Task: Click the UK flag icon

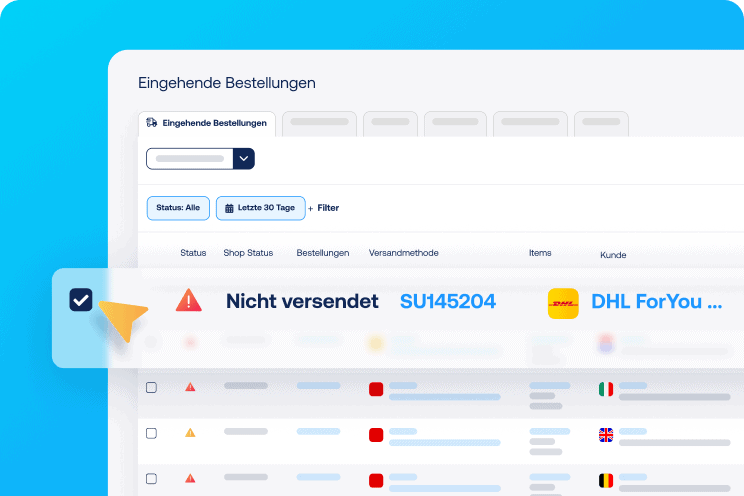Action: click(605, 434)
